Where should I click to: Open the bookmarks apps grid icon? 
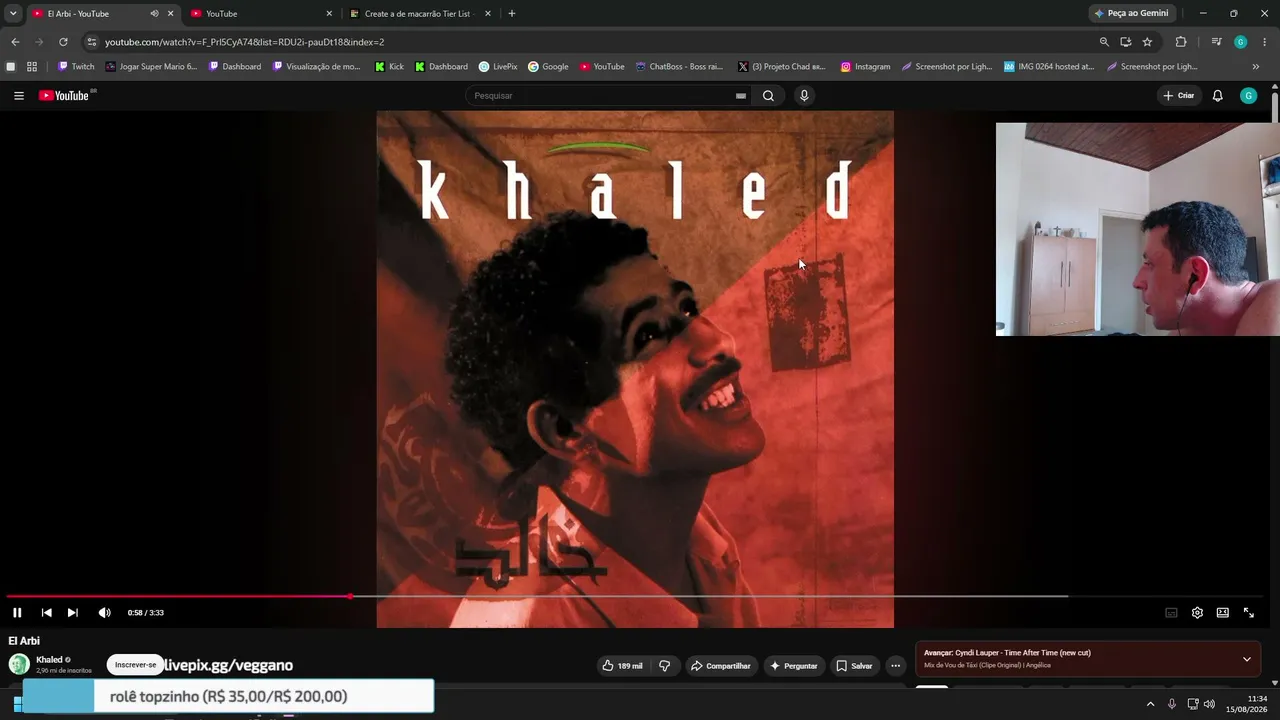(32, 67)
